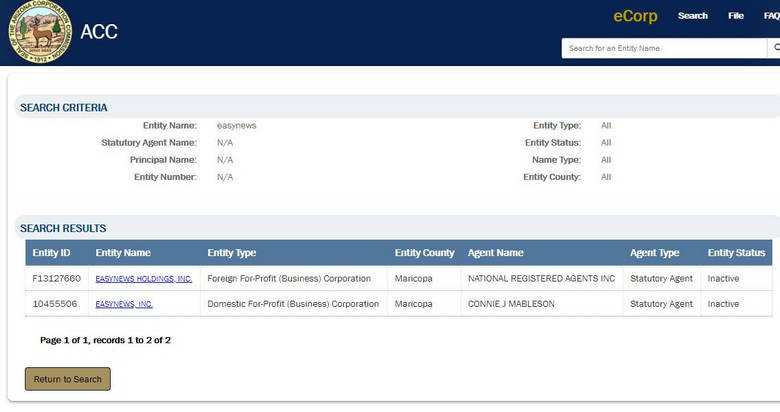The height and width of the screenshot is (412, 780).
Task: Click the Statutory Agent Name label
Action: (149, 143)
